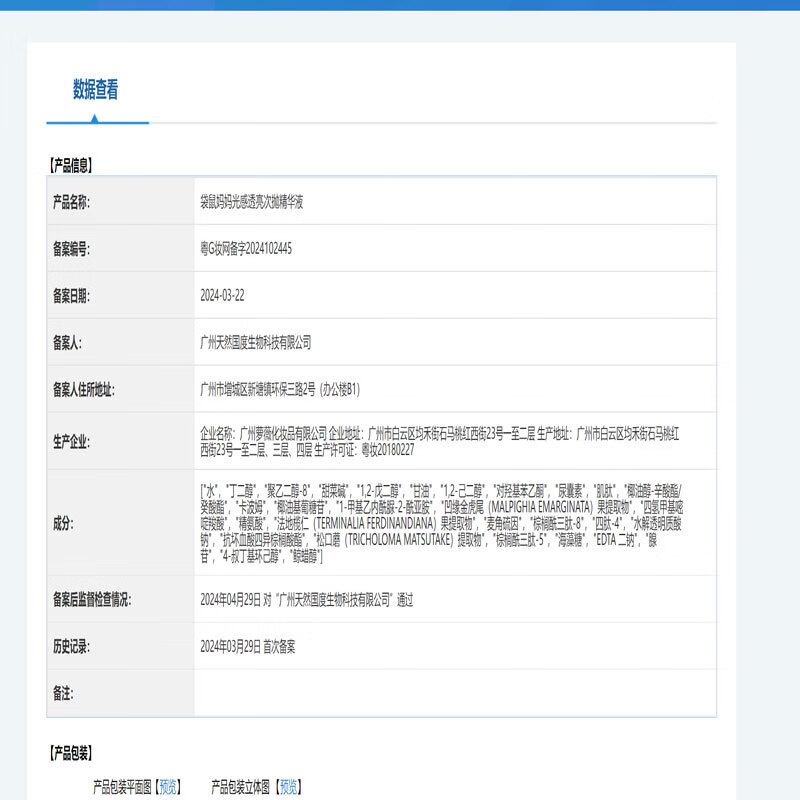
Task: Switch to the 数据查看 tab
Action: pos(95,90)
